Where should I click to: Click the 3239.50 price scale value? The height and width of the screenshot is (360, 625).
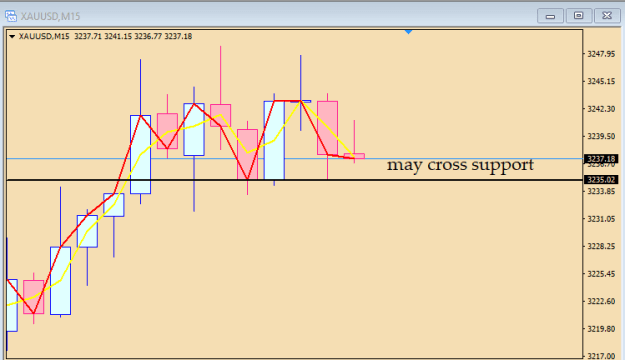click(601, 136)
